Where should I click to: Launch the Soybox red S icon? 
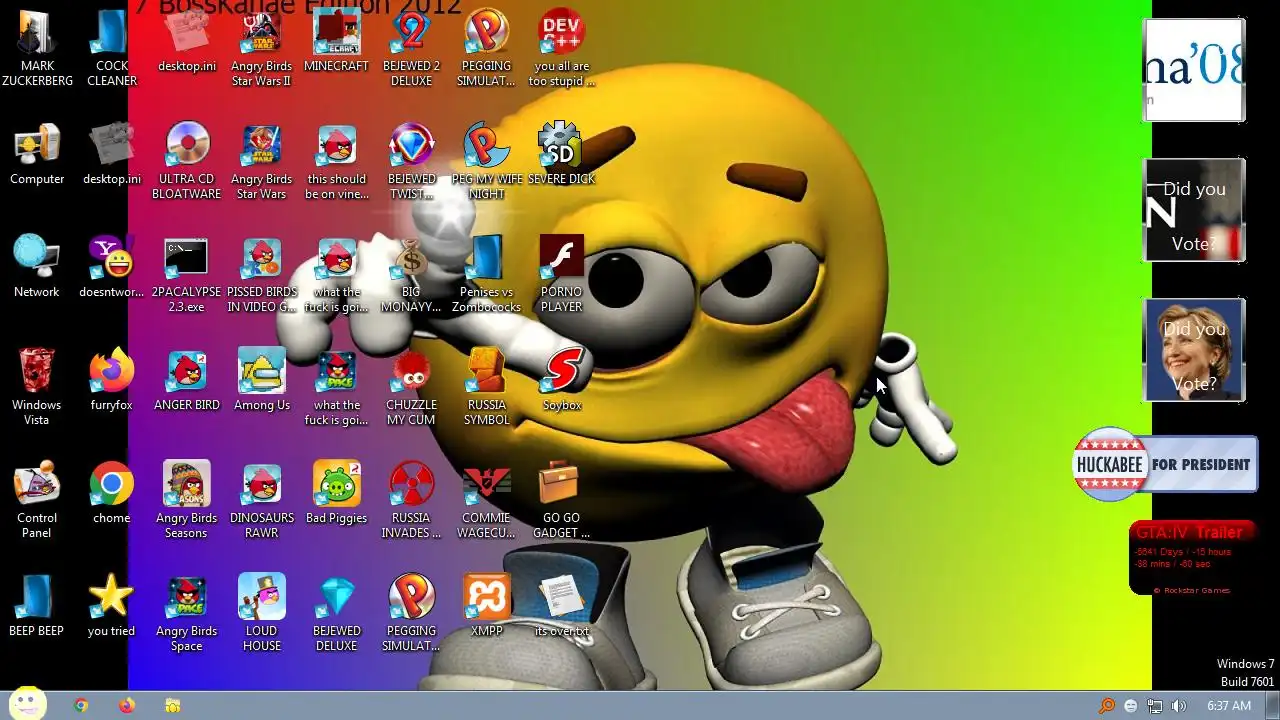pyautogui.click(x=562, y=380)
